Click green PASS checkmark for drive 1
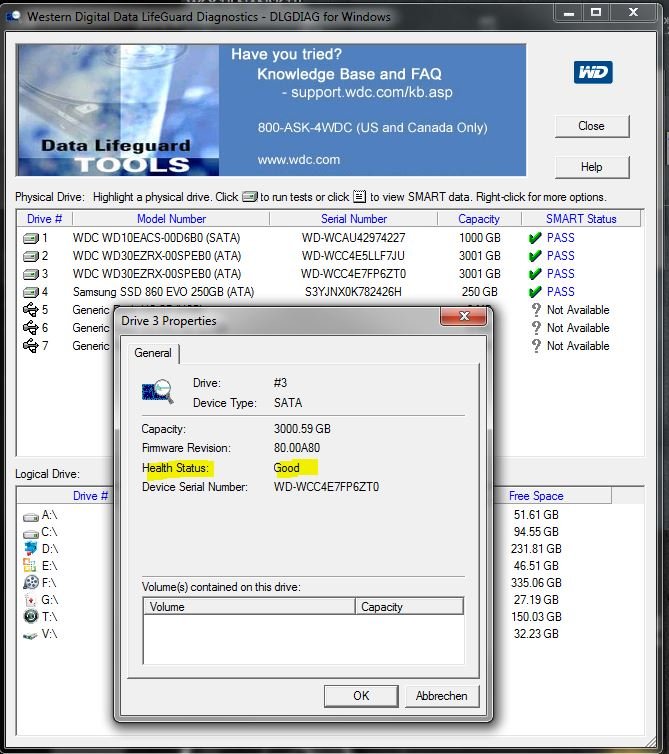The width and height of the screenshot is (669, 754). [535, 238]
